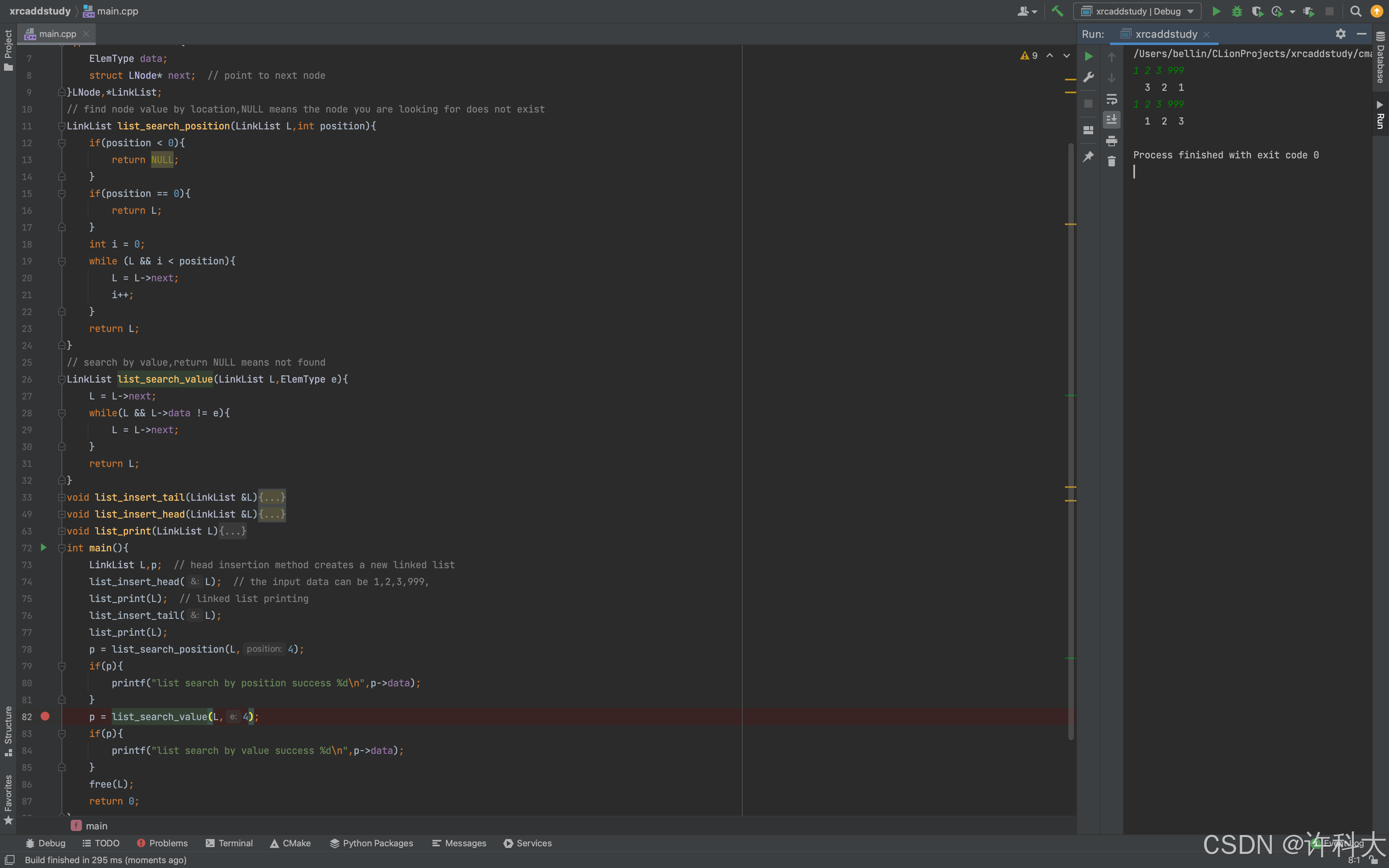Toggle the breakpoint on line 82
The height and width of the screenshot is (868, 1389).
(x=45, y=716)
